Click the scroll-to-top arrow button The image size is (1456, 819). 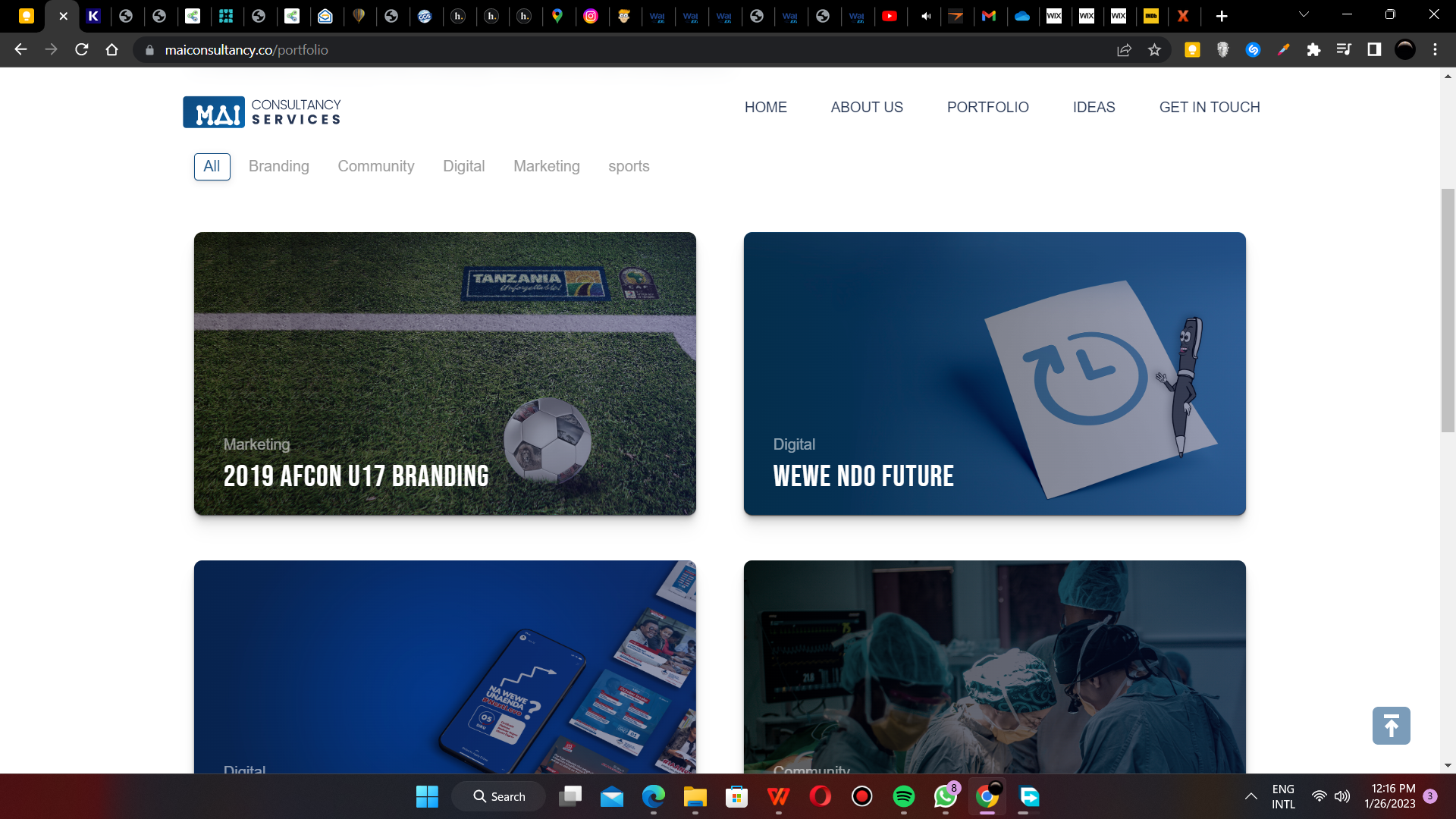tap(1391, 726)
